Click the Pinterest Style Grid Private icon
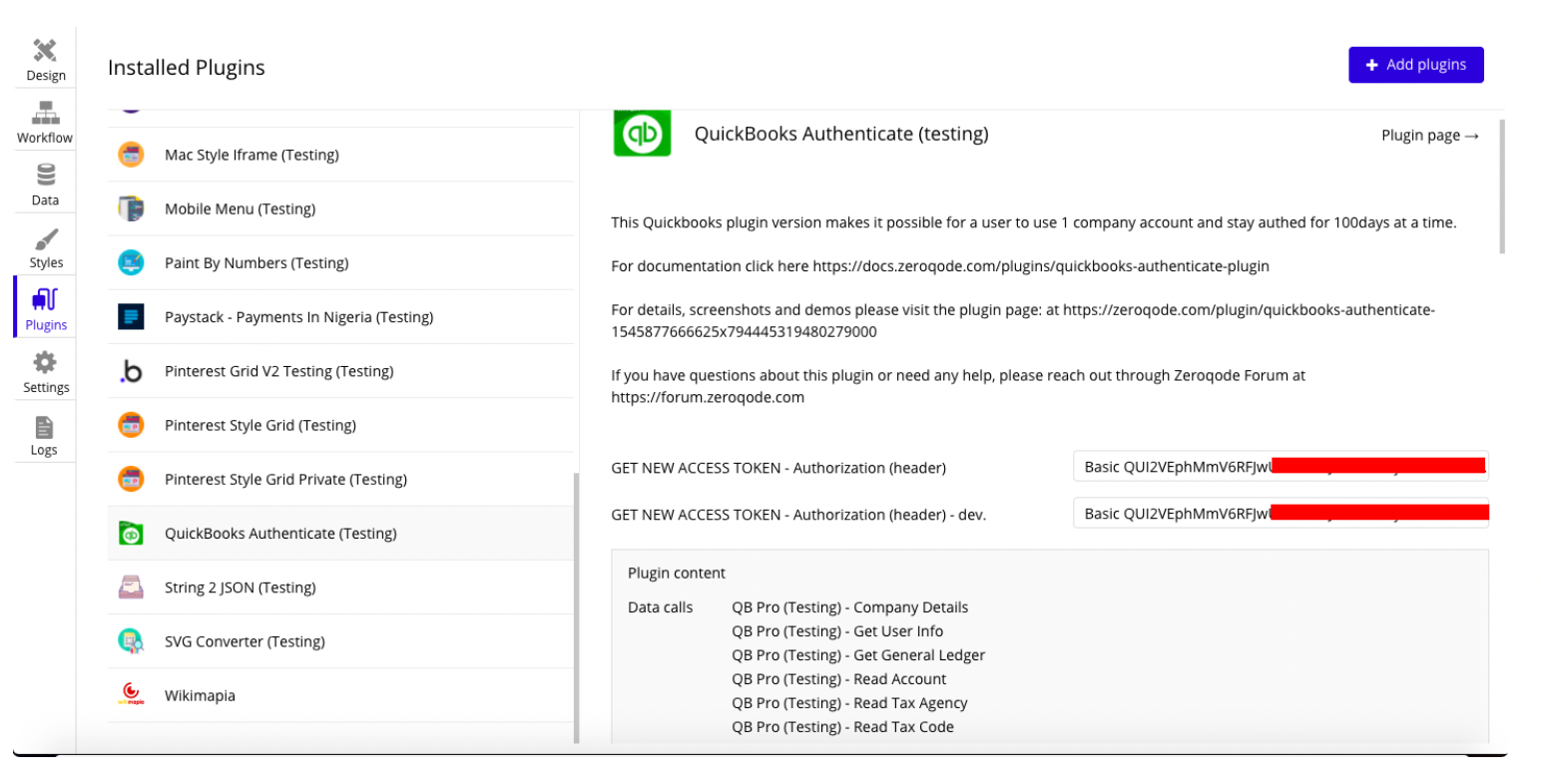The width and height of the screenshot is (1541, 784). (131, 479)
